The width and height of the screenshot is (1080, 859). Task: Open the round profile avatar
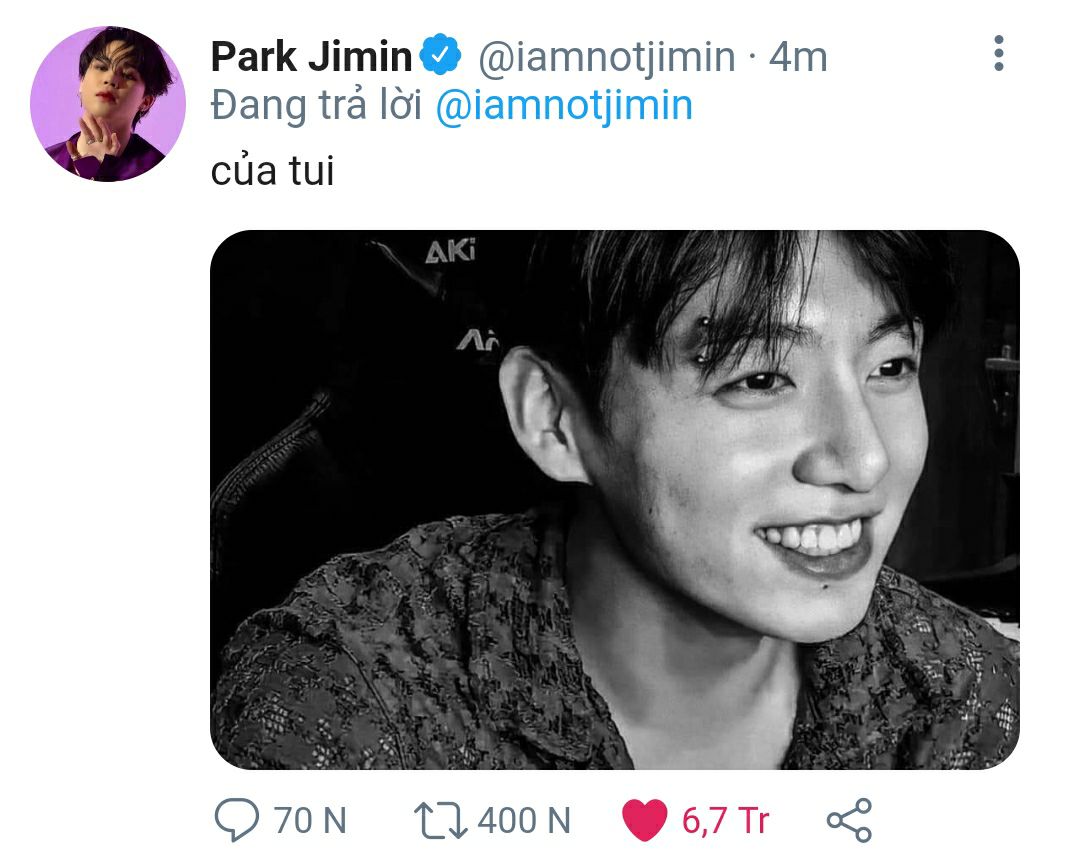(107, 104)
